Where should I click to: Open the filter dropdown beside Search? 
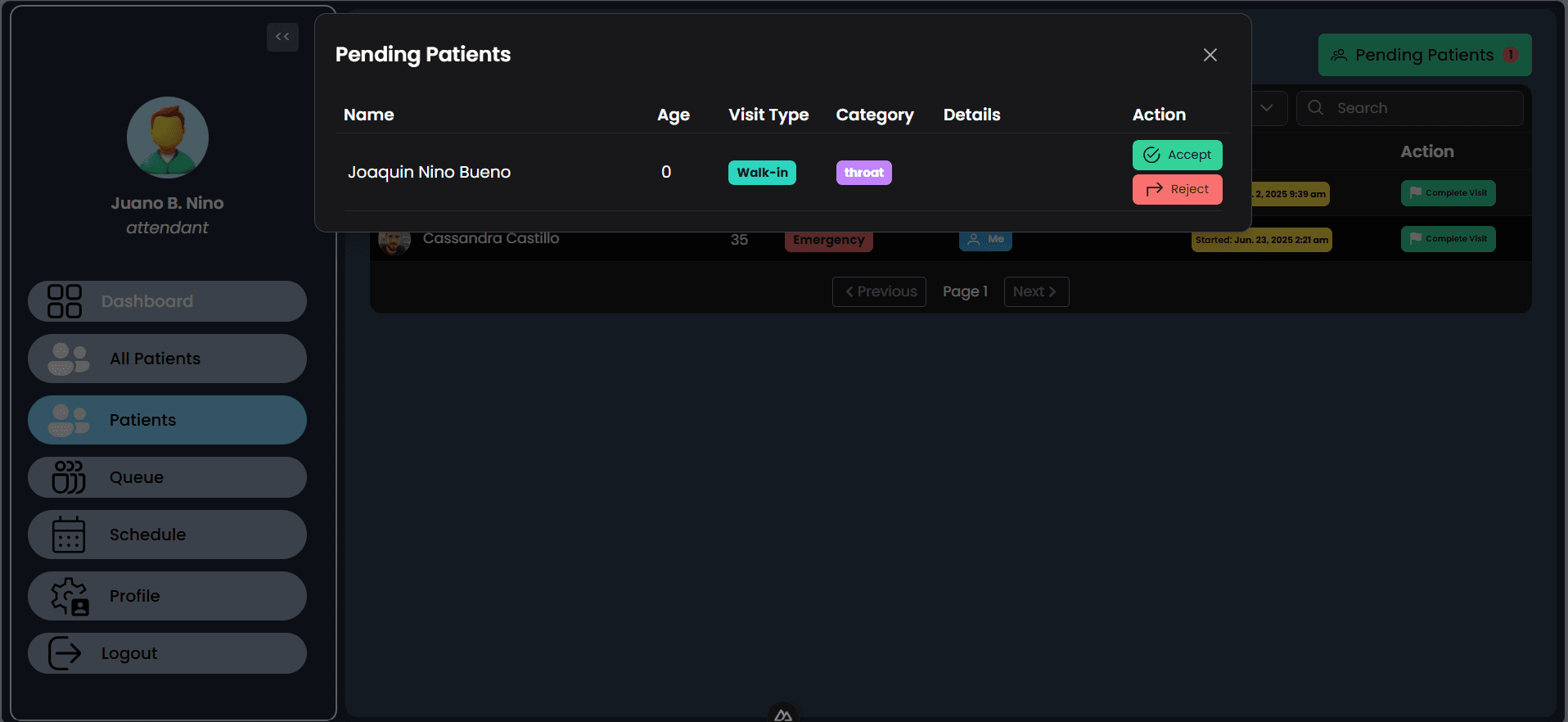tap(1268, 108)
